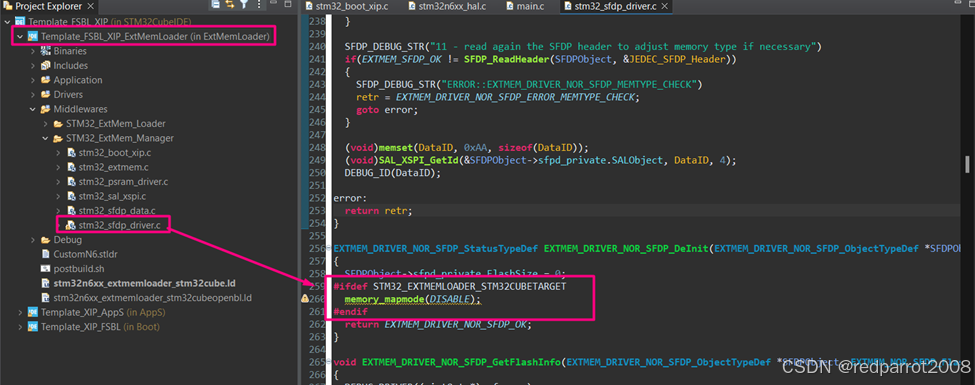Open stm32_sfdp_data.c from tree
975x385 pixels.
click(x=117, y=211)
